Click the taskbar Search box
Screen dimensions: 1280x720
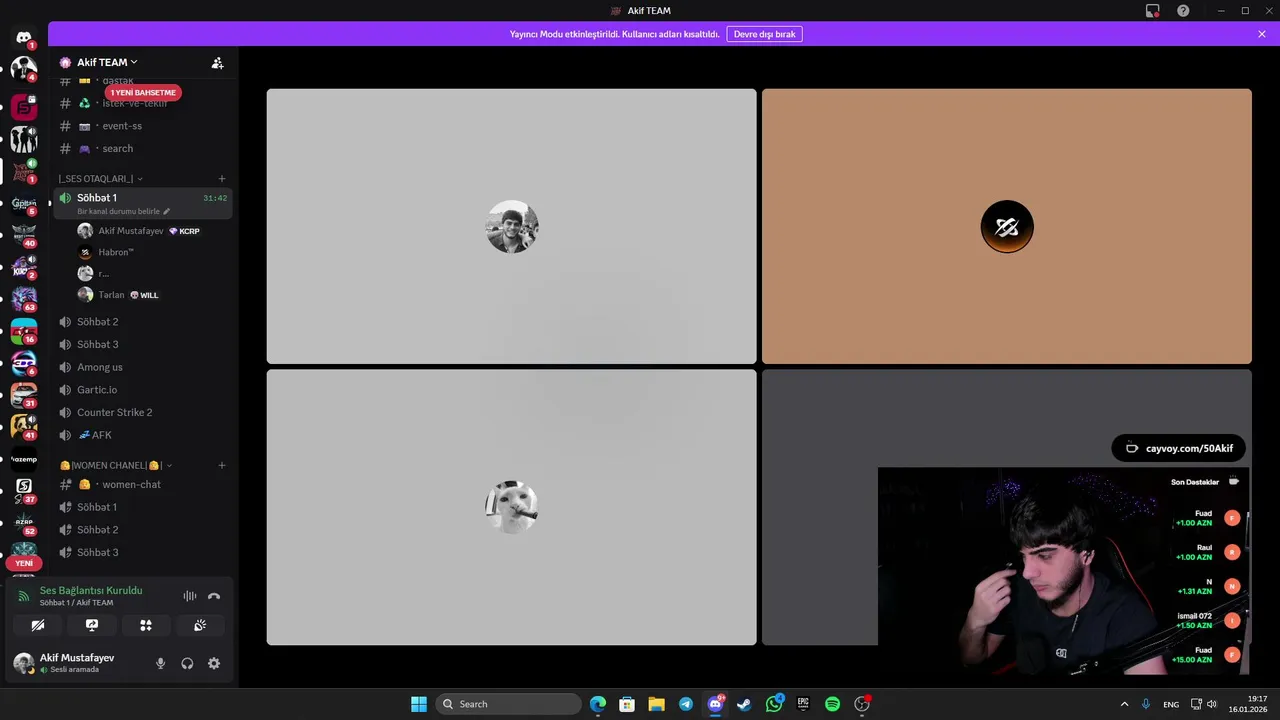pyautogui.click(x=509, y=704)
